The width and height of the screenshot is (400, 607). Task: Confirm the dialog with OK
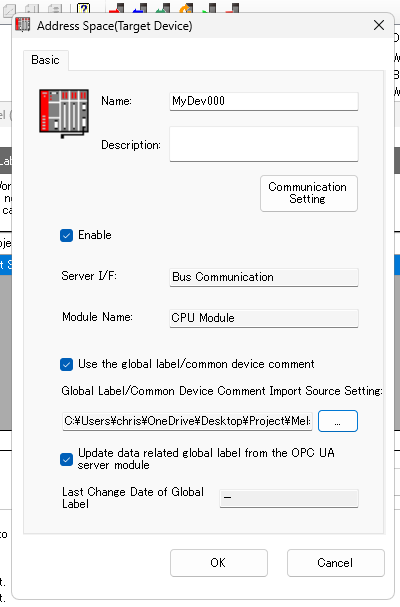point(218,562)
